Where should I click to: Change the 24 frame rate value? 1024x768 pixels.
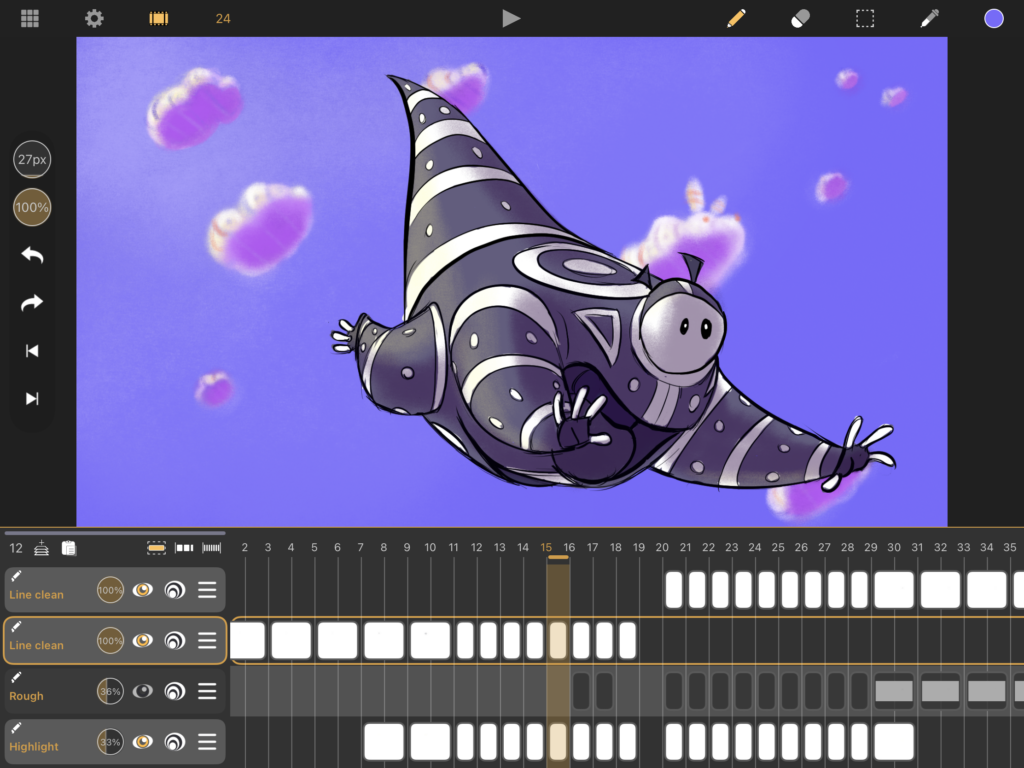pos(223,18)
